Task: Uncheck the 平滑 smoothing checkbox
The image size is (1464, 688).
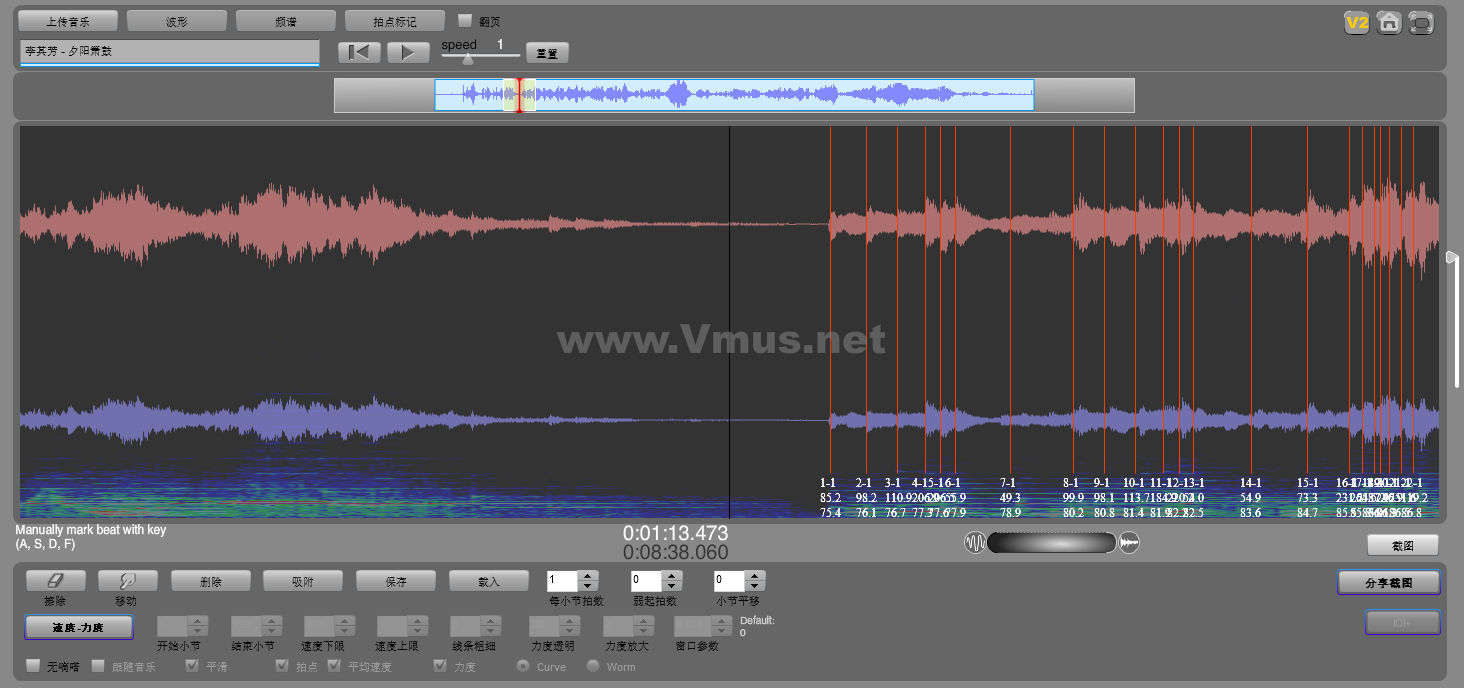Action: [x=192, y=666]
